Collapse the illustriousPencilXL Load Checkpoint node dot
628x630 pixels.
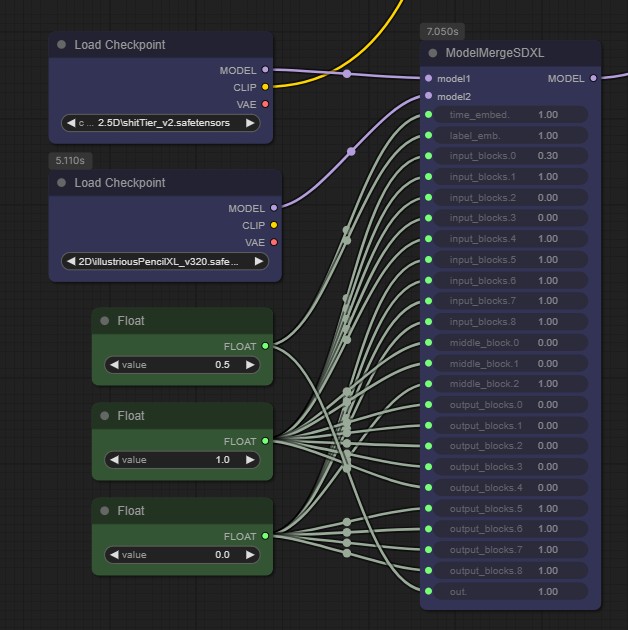[61, 183]
